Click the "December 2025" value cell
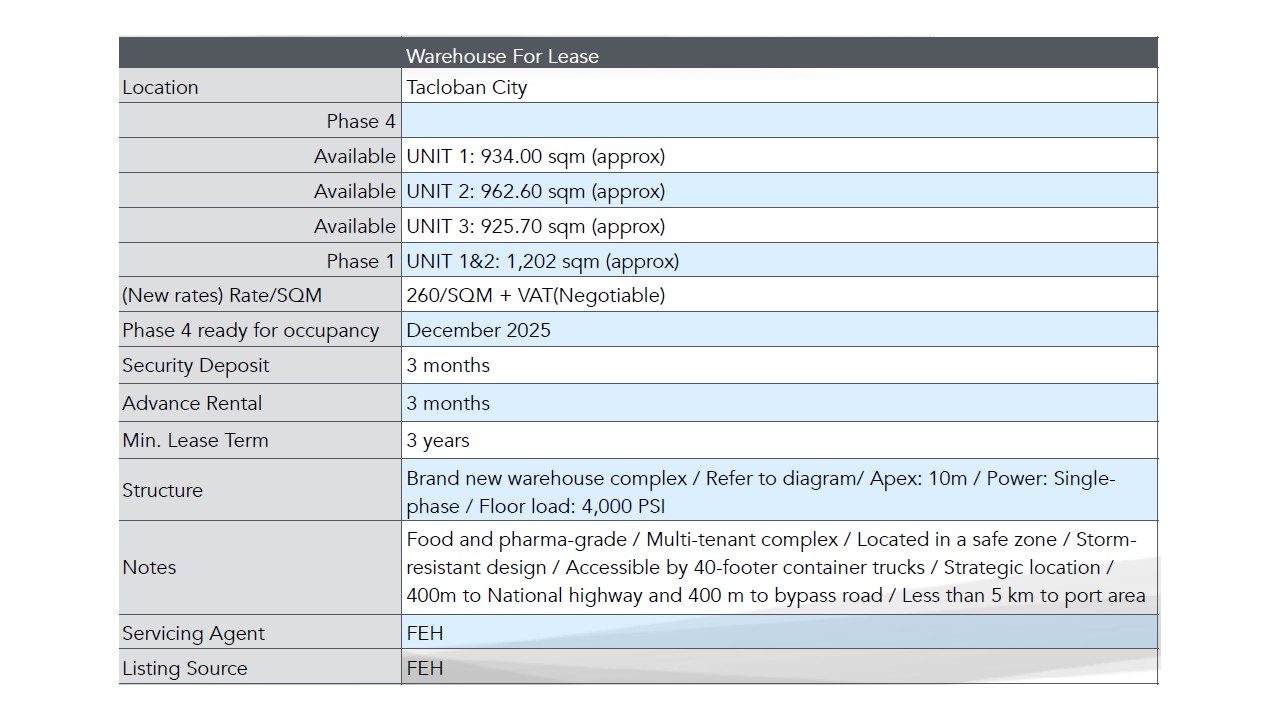This screenshot has height=720, width=1280. pos(478,330)
